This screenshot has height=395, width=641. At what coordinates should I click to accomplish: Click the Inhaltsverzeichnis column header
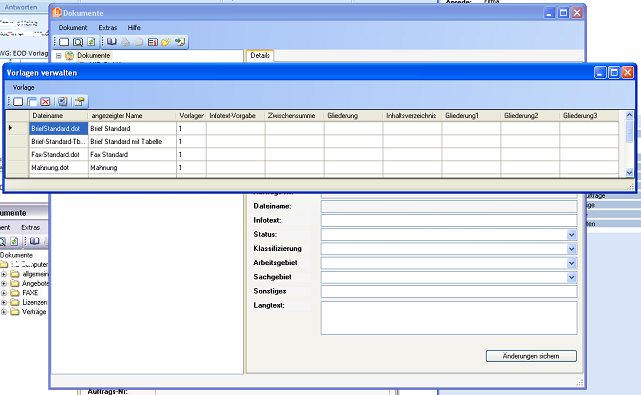click(412, 116)
